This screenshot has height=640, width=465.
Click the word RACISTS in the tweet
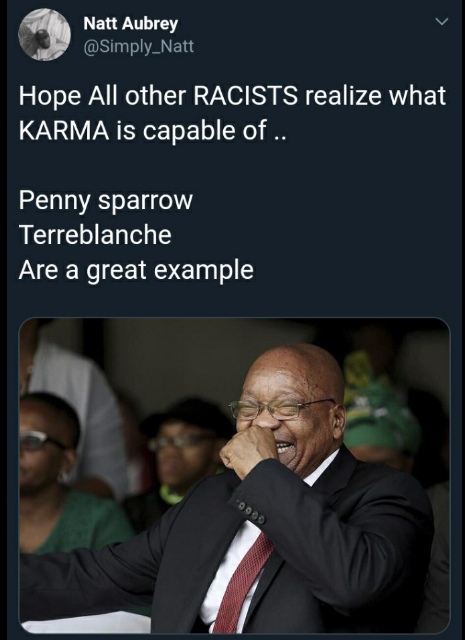coord(245,96)
